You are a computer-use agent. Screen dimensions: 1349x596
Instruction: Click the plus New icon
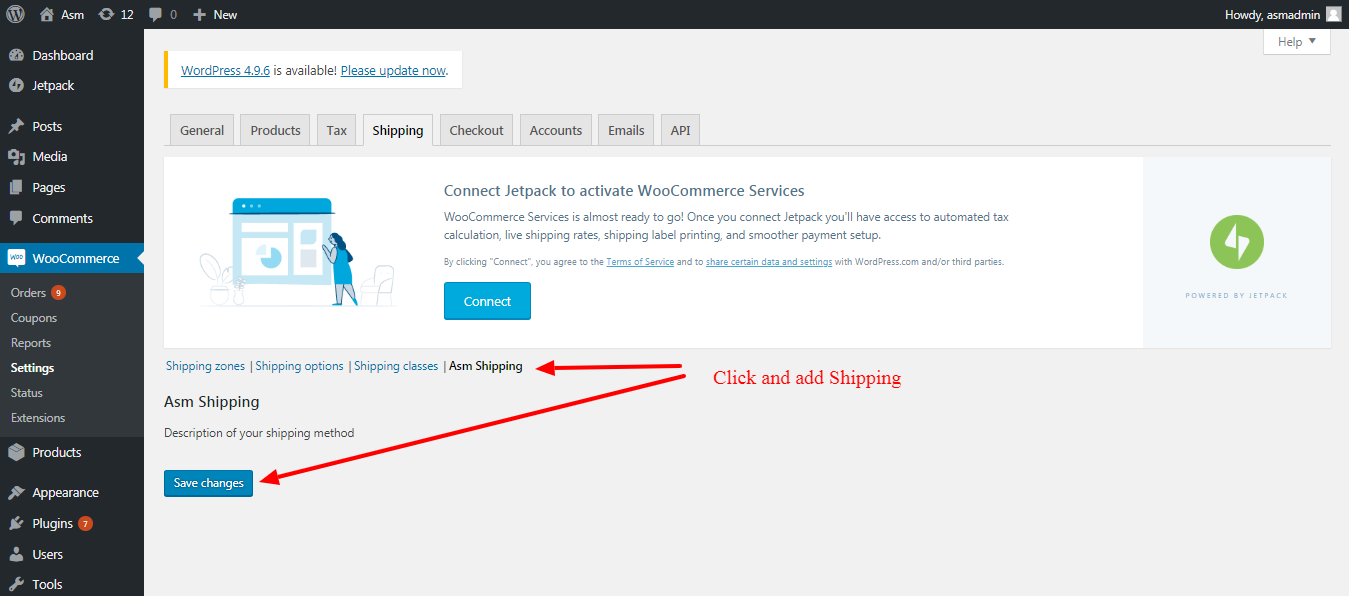(199, 14)
